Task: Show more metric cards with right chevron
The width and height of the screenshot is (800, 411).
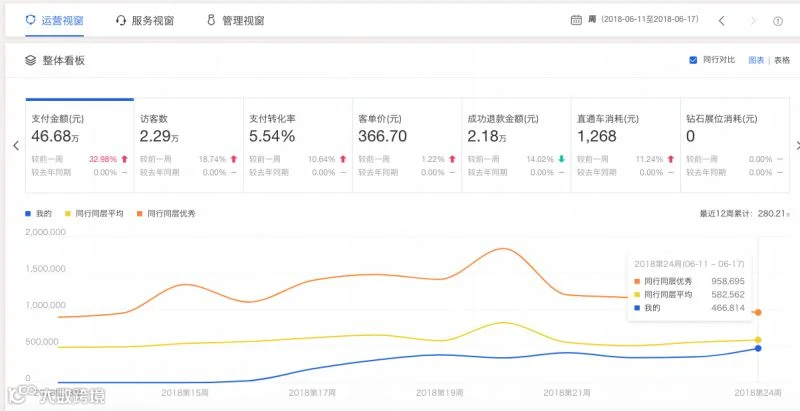Action: 797,146
